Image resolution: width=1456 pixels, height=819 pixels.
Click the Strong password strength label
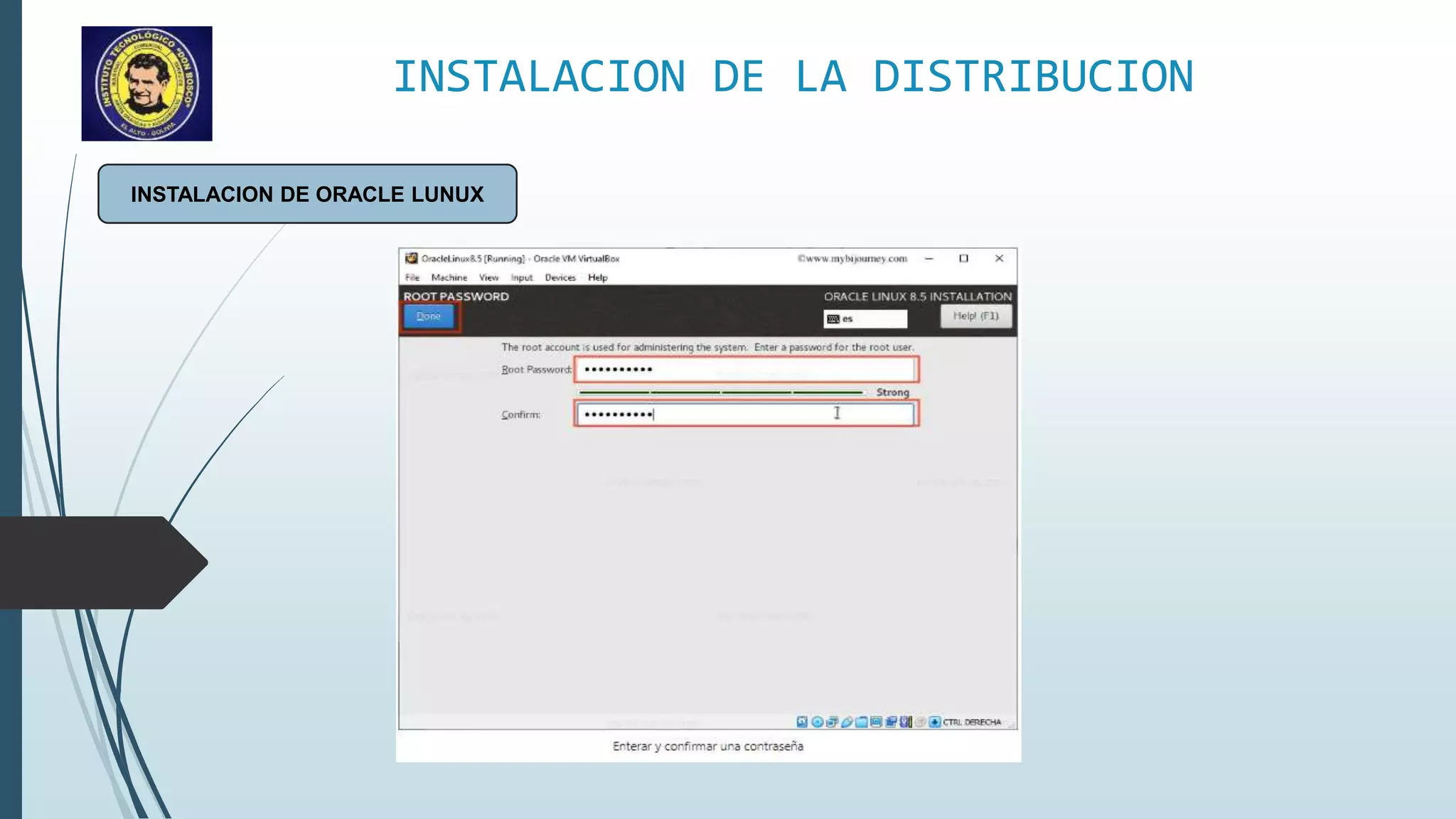pyautogui.click(x=892, y=392)
